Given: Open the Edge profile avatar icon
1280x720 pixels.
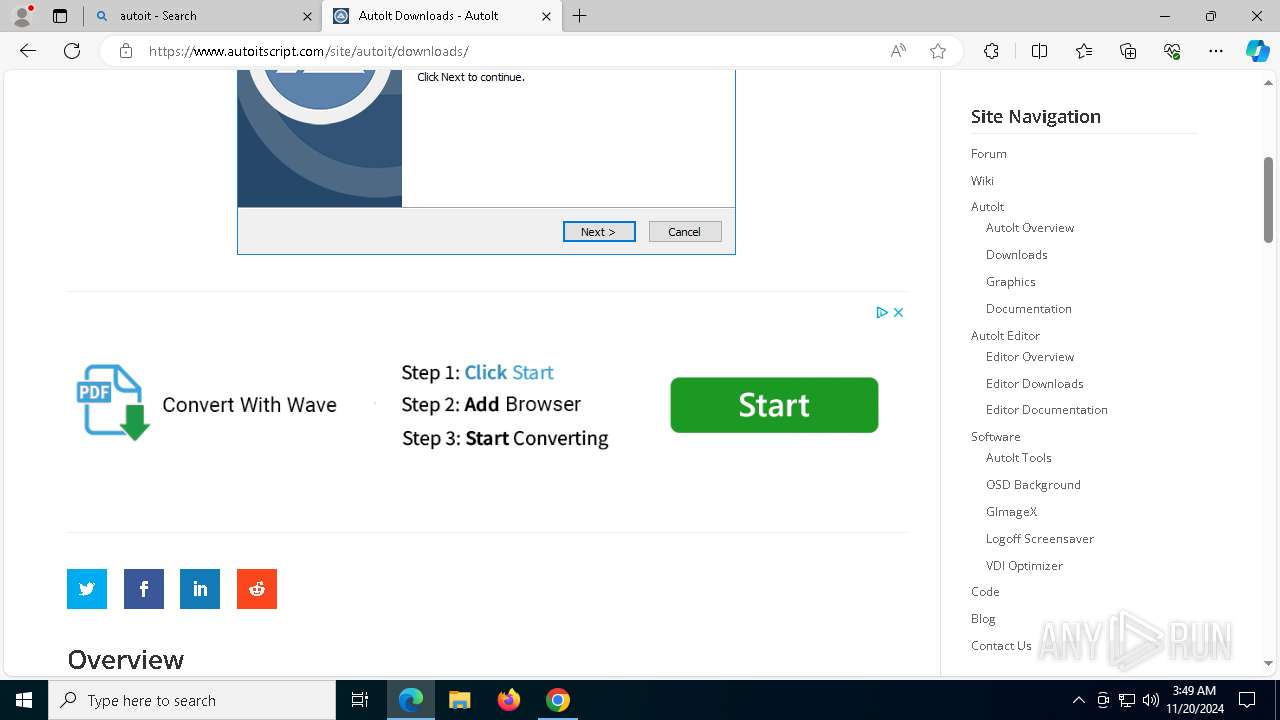Looking at the screenshot, I should tap(22, 16).
